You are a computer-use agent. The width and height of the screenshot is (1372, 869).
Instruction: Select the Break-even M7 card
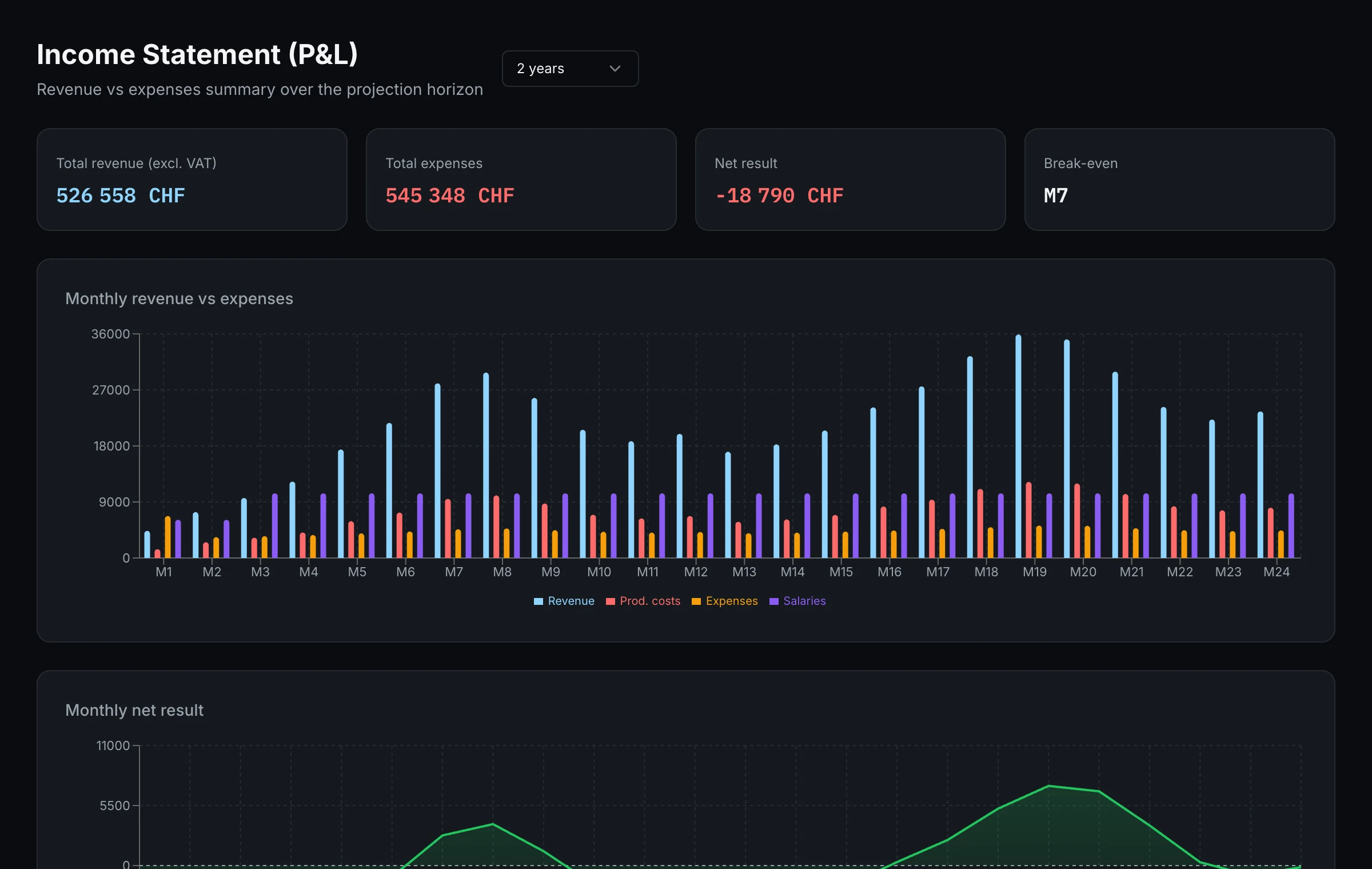click(x=1180, y=180)
